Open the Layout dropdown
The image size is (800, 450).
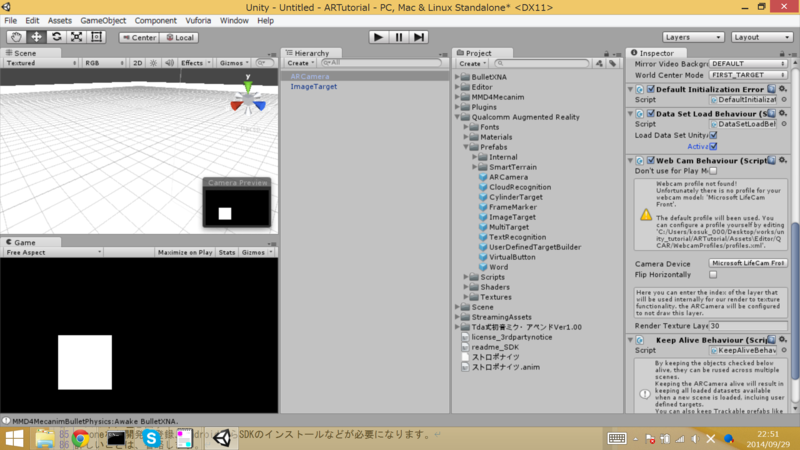(762, 37)
